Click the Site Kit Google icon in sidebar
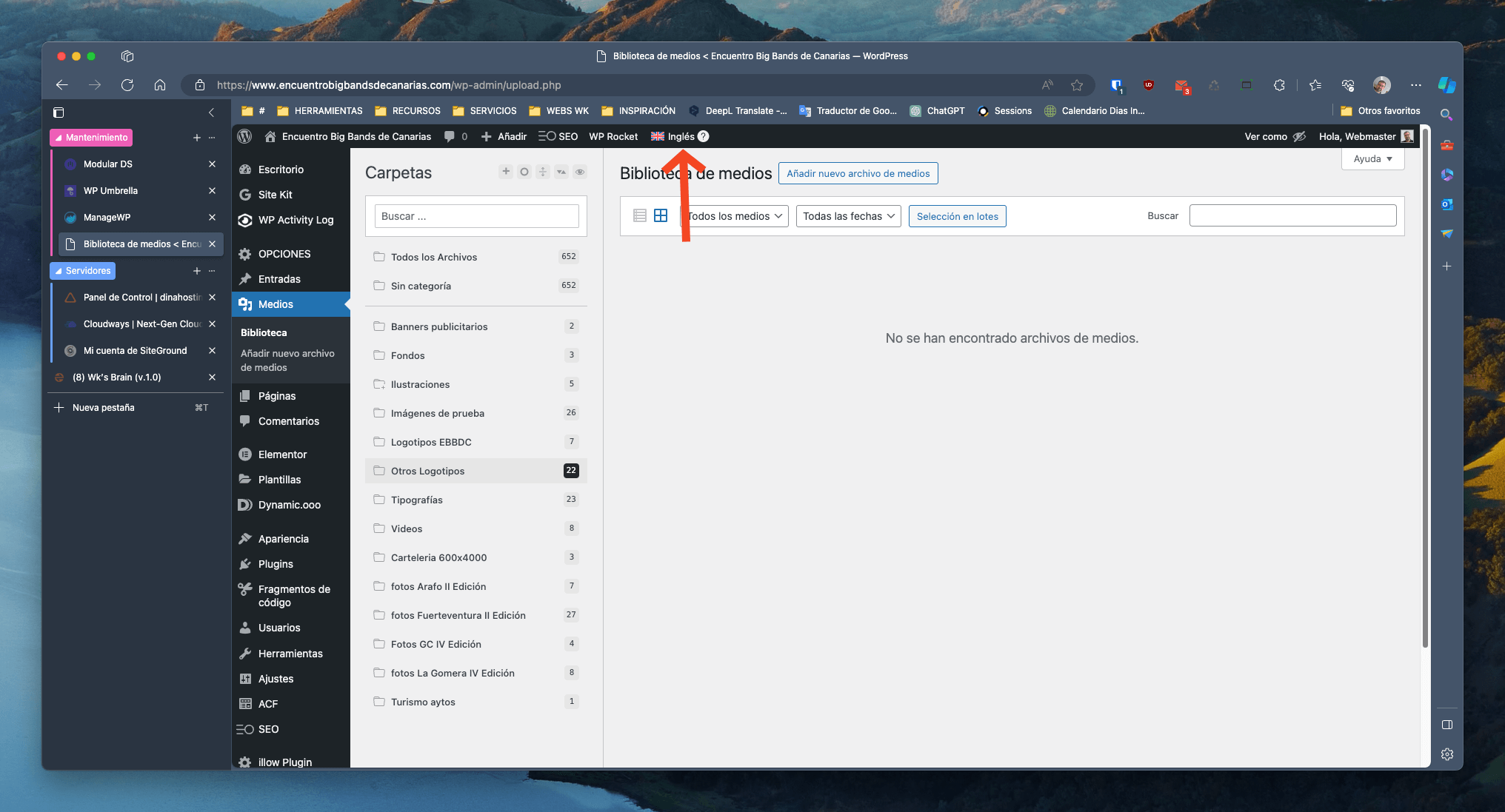This screenshot has height=812, width=1505. pyautogui.click(x=245, y=195)
